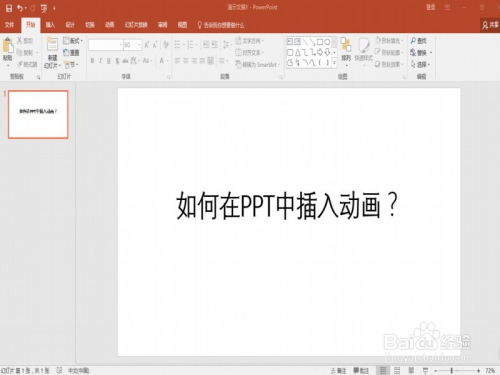Open the 形状效果 (Shape Effects) dropdown

tap(389, 64)
